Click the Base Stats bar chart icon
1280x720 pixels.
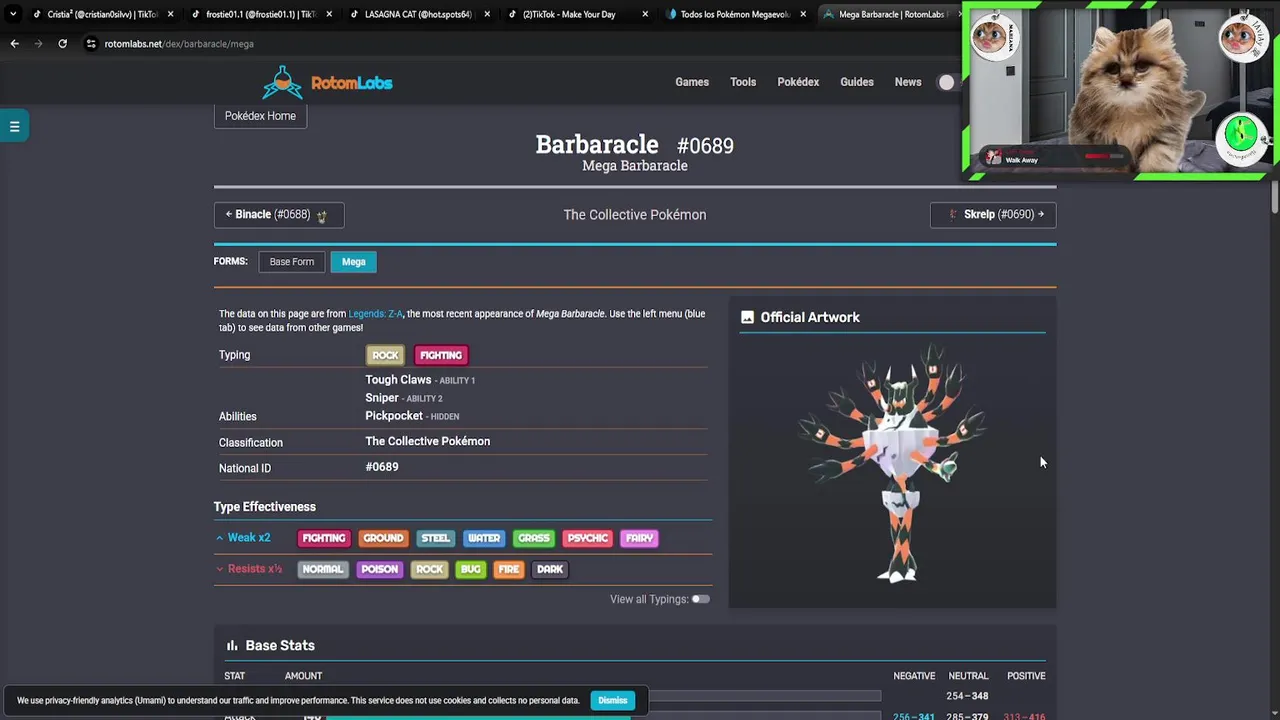tap(232, 646)
